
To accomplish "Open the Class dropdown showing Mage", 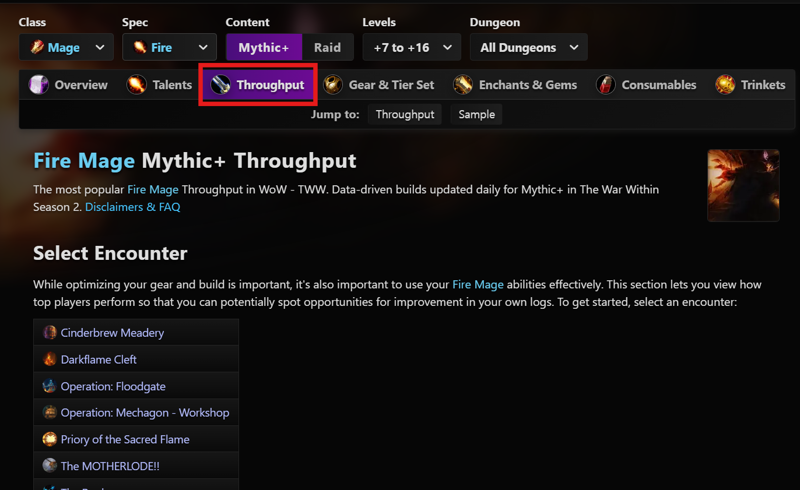I will 66,47.
